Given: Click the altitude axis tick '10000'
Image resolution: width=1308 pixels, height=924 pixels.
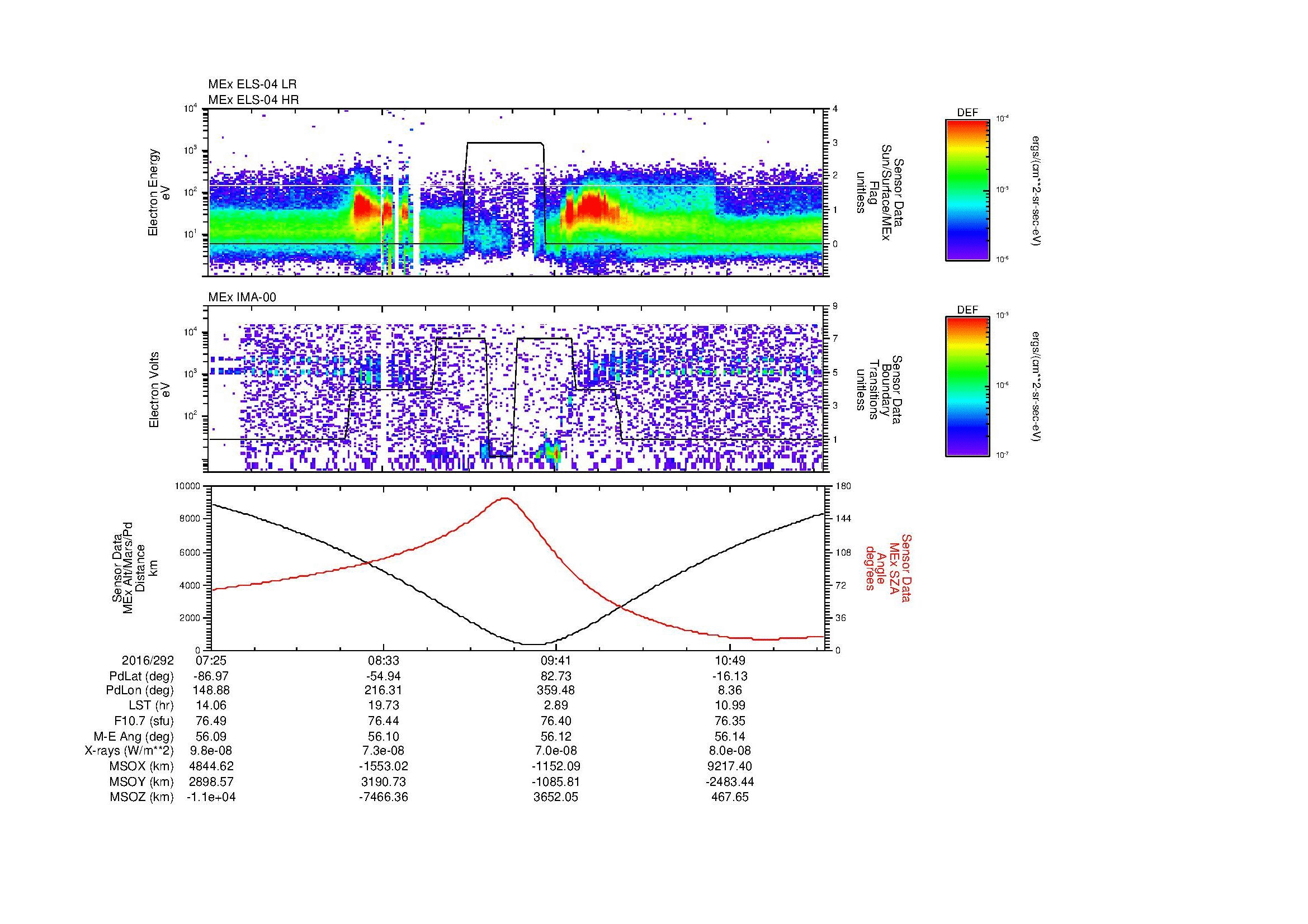Looking at the screenshot, I should pos(187,486).
